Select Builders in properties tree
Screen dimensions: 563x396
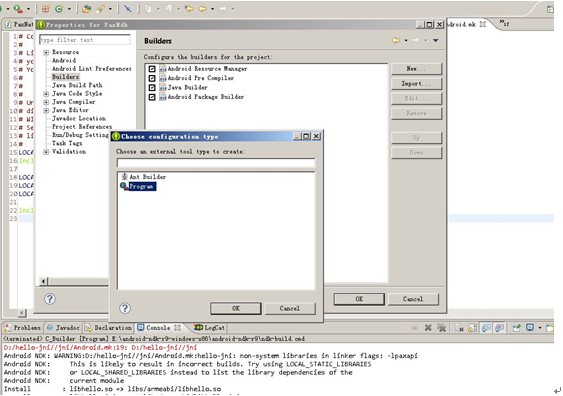click(x=65, y=77)
